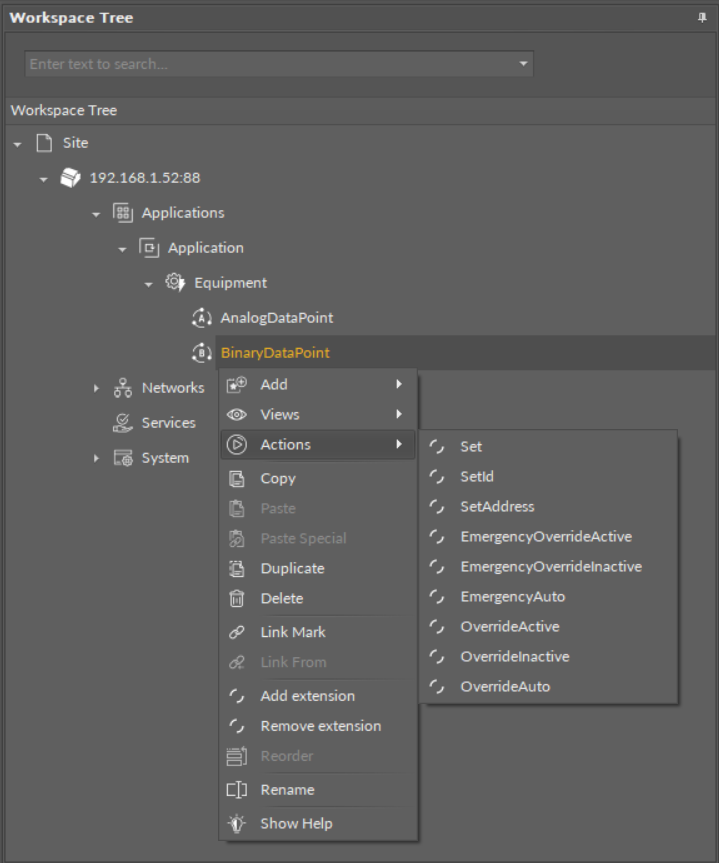Click the pin icon in panel header
This screenshot has width=719, height=863.
(x=702, y=18)
